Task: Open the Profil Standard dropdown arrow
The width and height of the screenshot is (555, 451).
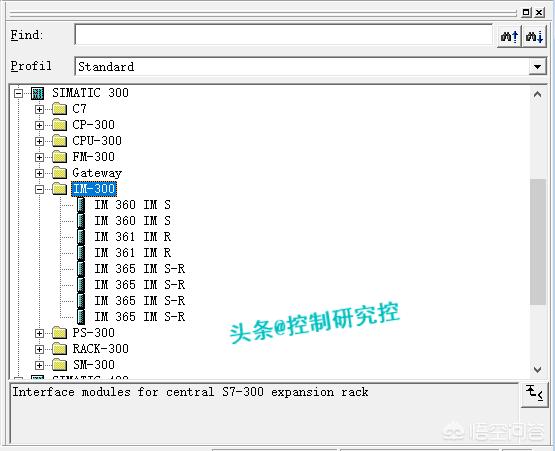Action: point(537,67)
